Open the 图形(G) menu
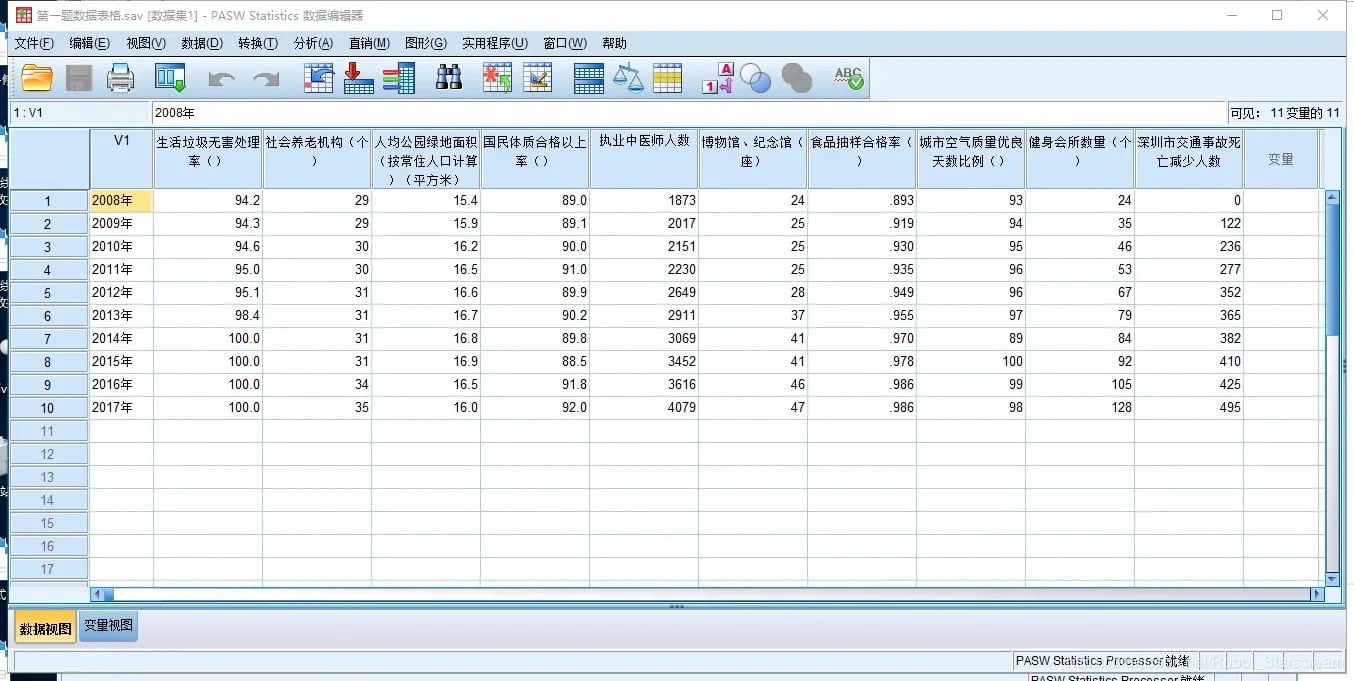The image size is (1354, 681). 425,43
